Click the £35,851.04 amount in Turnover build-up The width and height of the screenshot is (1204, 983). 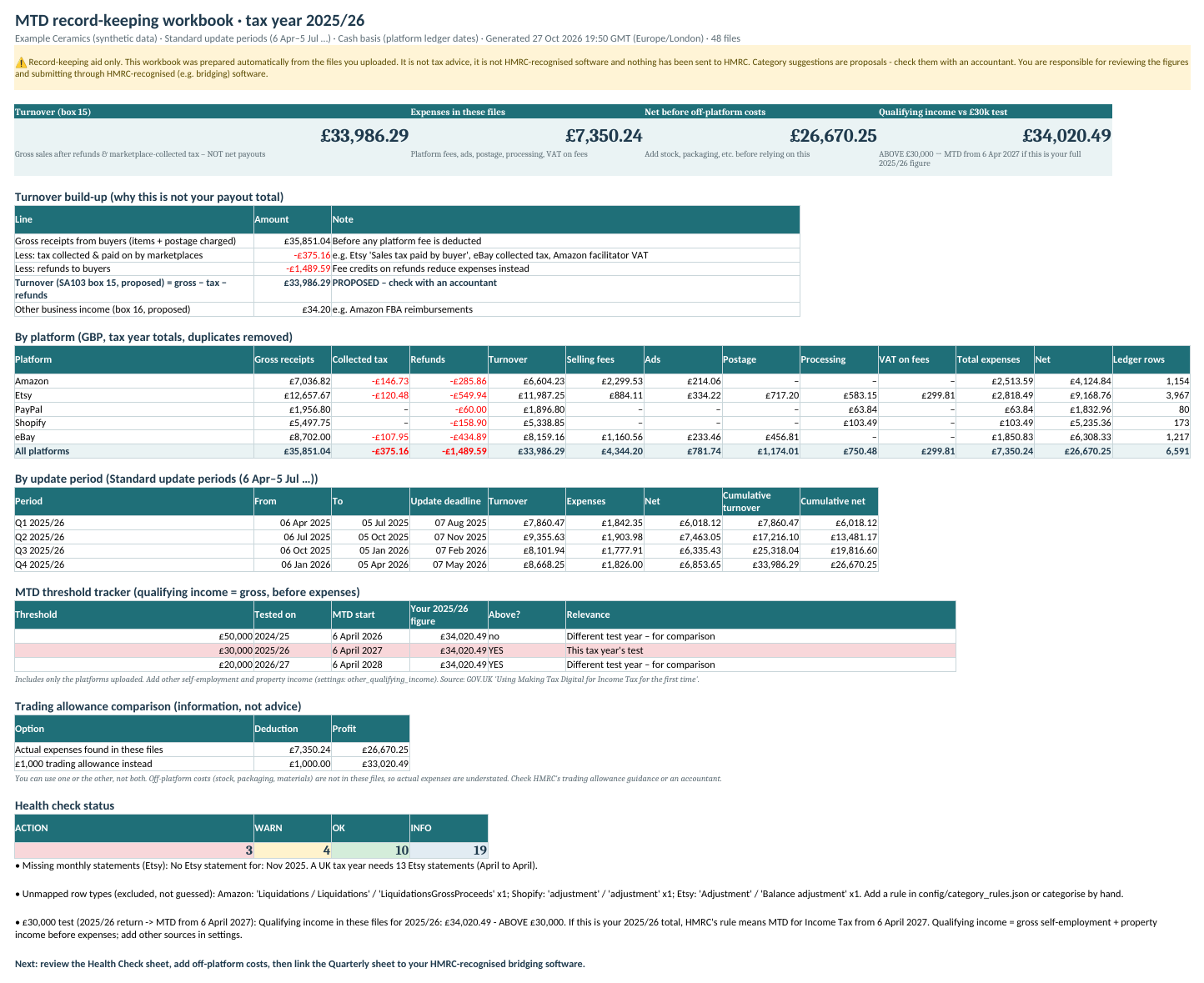[x=293, y=241]
